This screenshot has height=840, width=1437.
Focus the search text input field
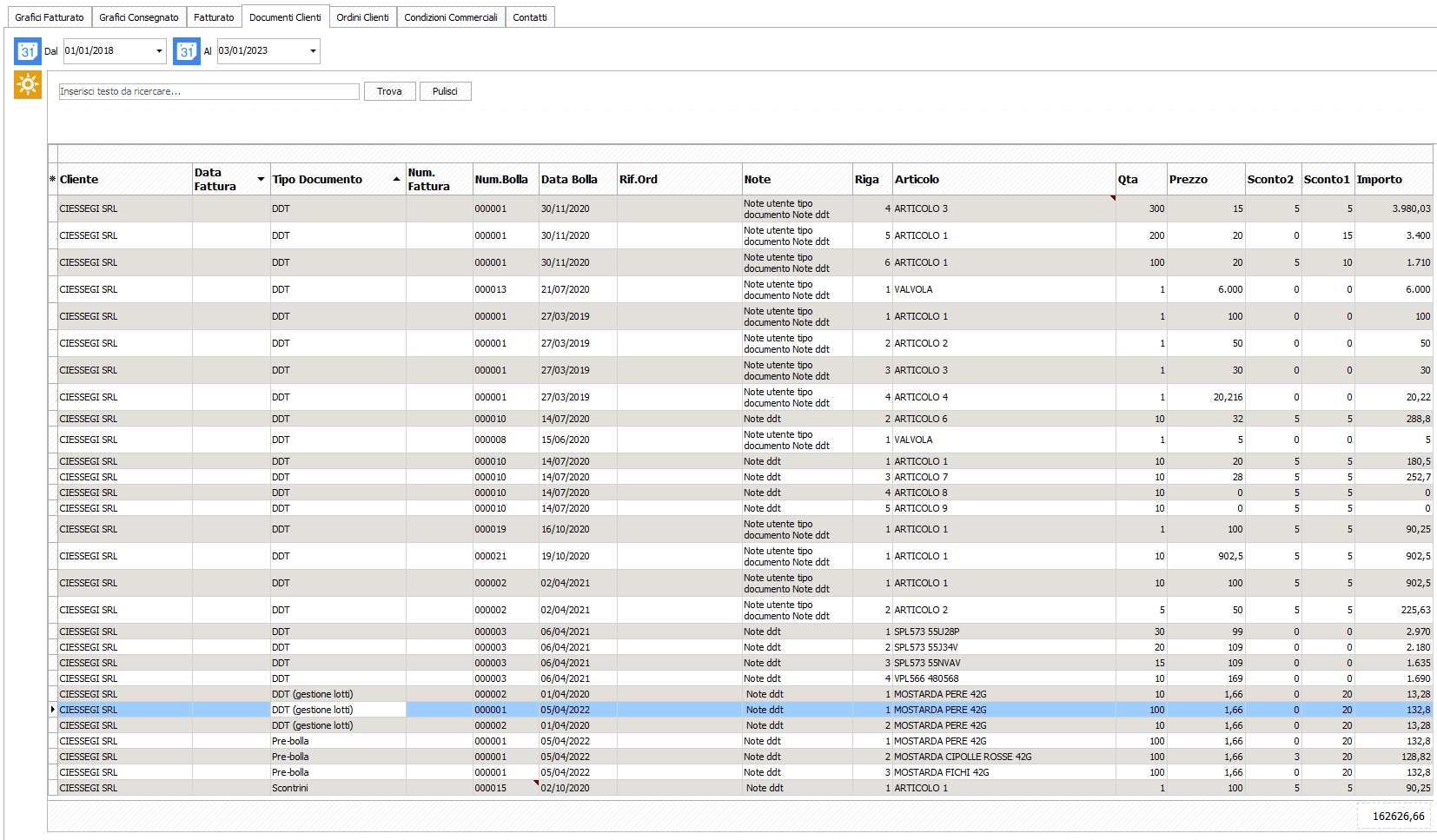tap(209, 91)
